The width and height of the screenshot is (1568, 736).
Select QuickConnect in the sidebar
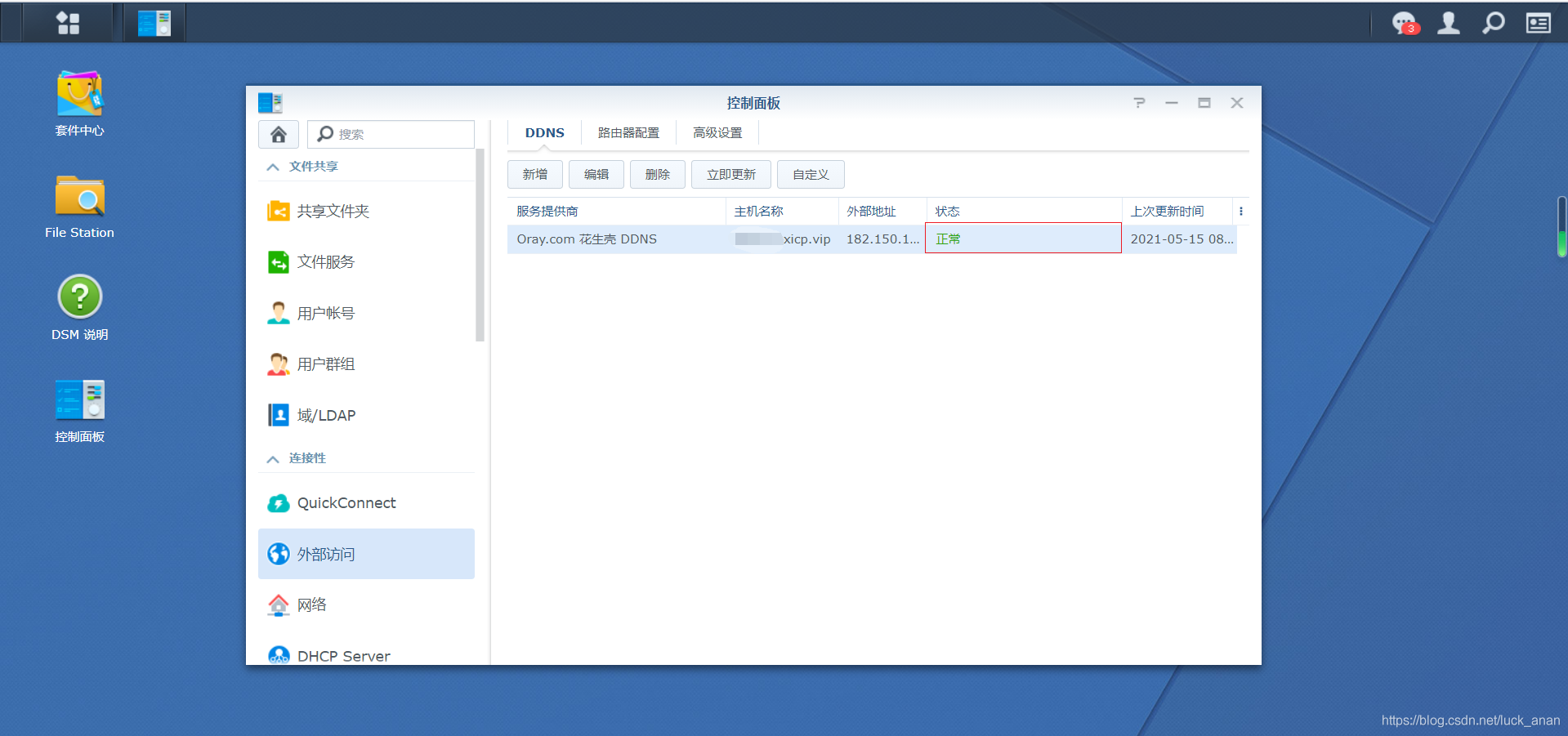[346, 503]
